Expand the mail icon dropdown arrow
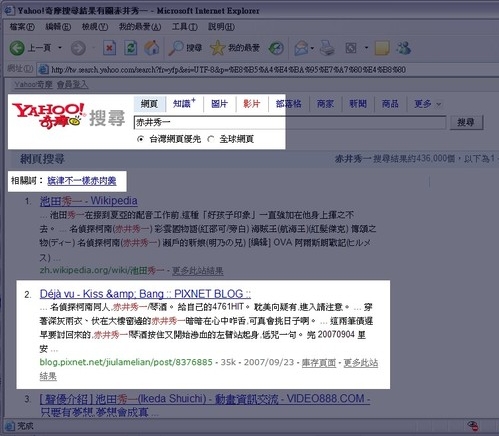Screen dimensions: 499x436 click(312, 48)
